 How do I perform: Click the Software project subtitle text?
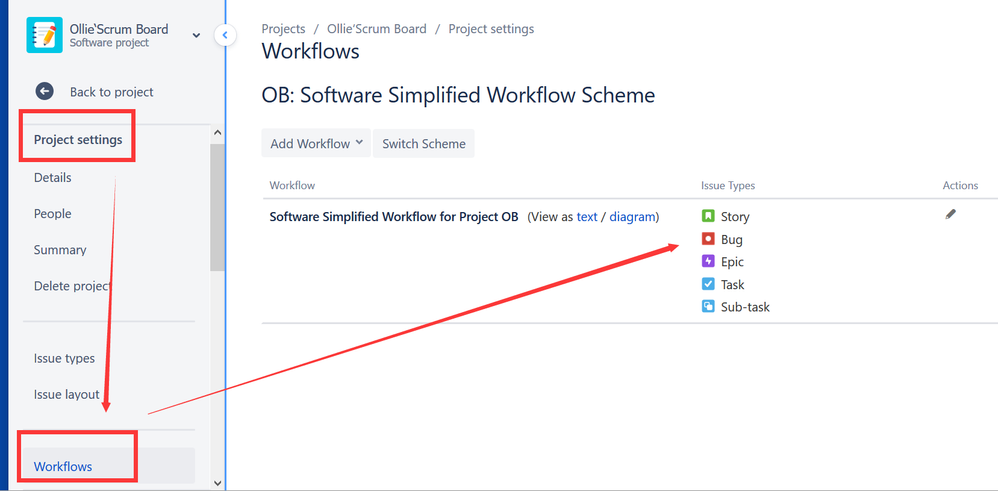pos(109,43)
